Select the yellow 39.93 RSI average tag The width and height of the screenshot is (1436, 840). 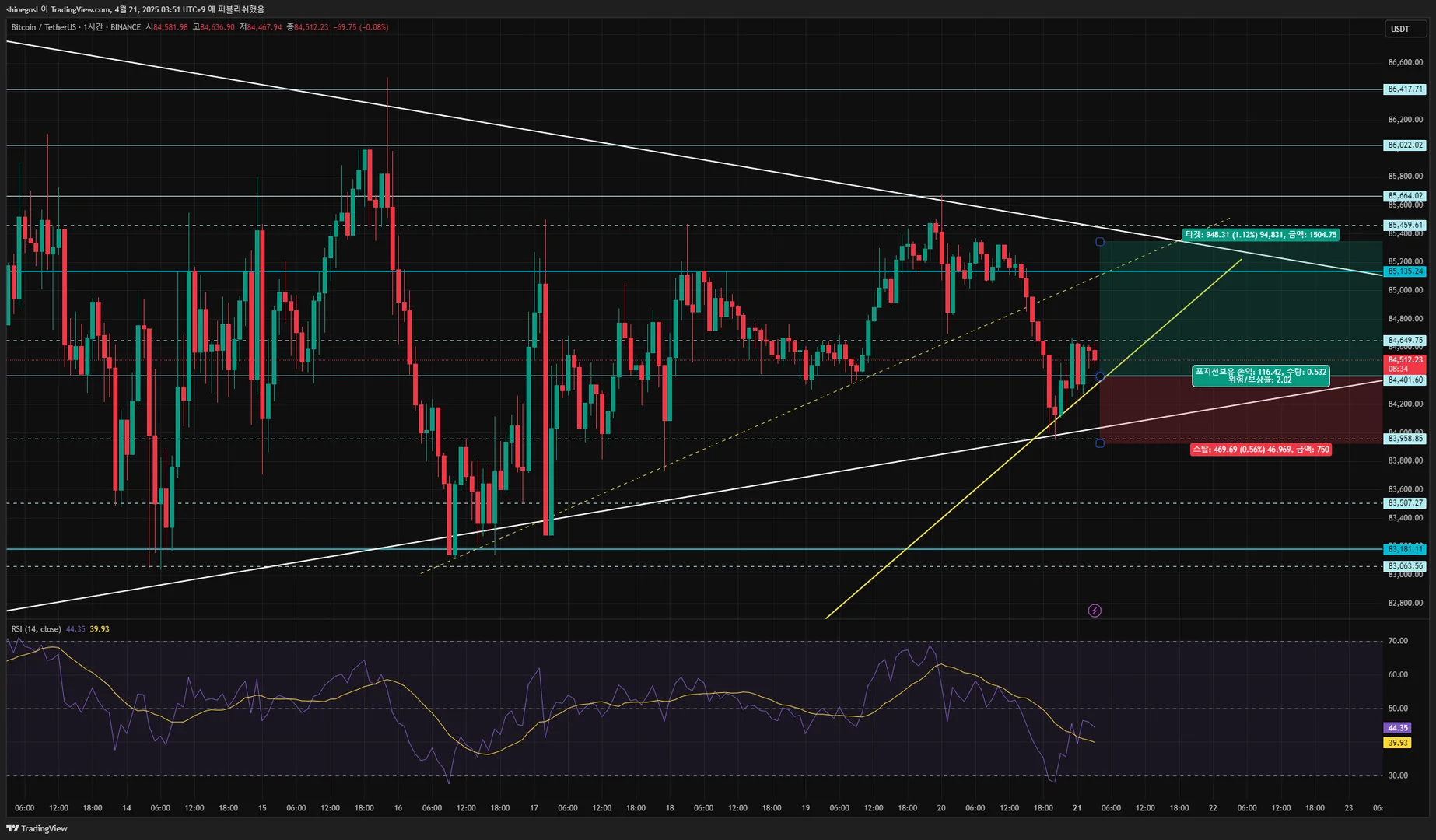coord(1398,743)
